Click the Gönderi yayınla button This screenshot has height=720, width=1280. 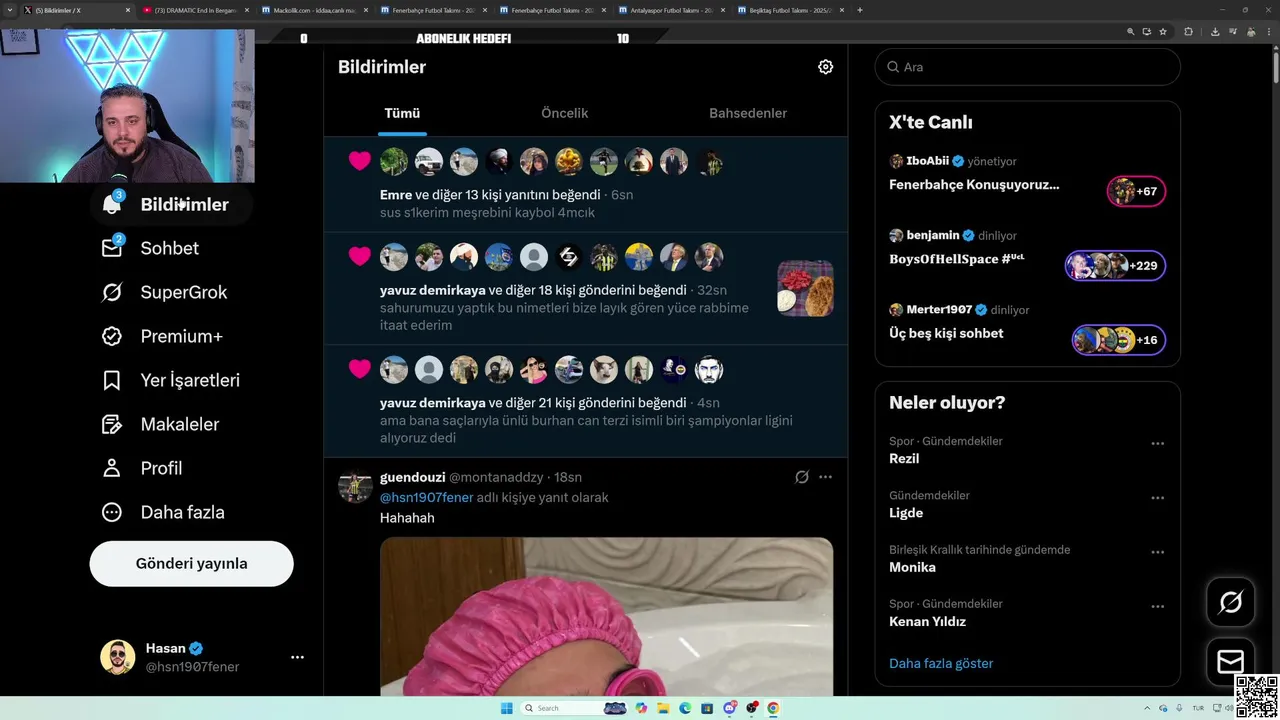(191, 563)
